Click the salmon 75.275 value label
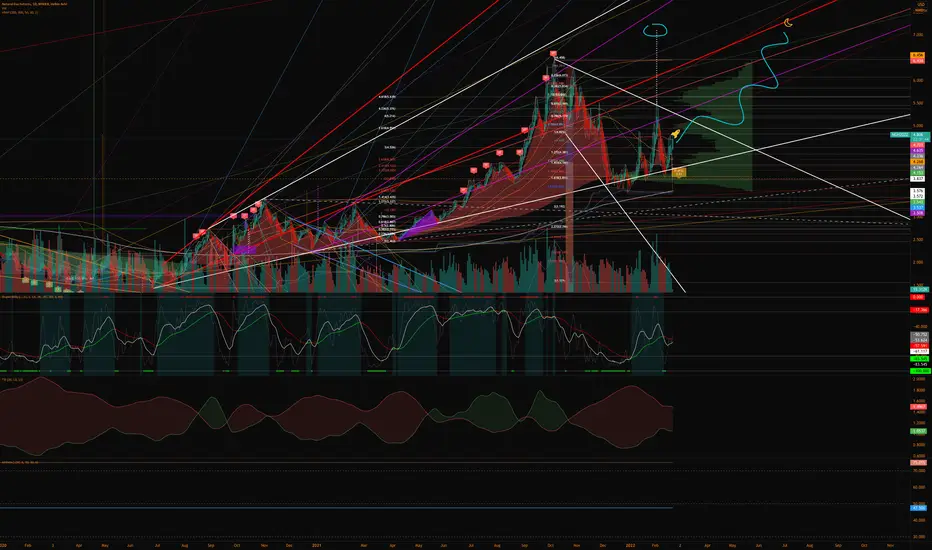The height and width of the screenshot is (550, 932). pos(918,462)
